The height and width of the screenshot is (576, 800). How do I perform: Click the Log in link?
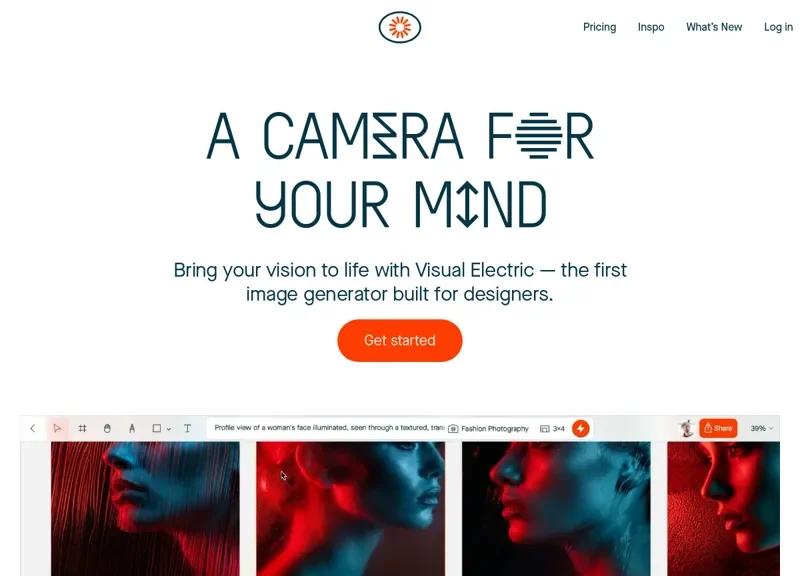[x=779, y=27]
